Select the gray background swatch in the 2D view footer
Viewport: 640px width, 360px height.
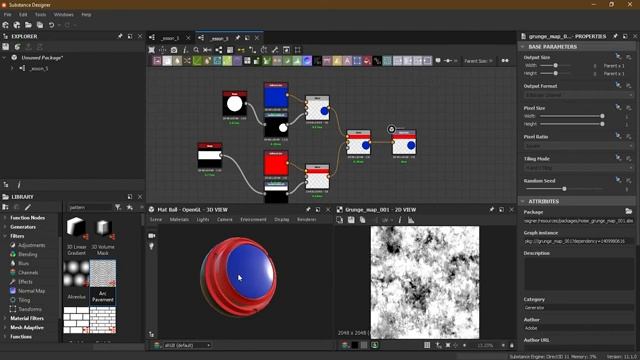364,345
